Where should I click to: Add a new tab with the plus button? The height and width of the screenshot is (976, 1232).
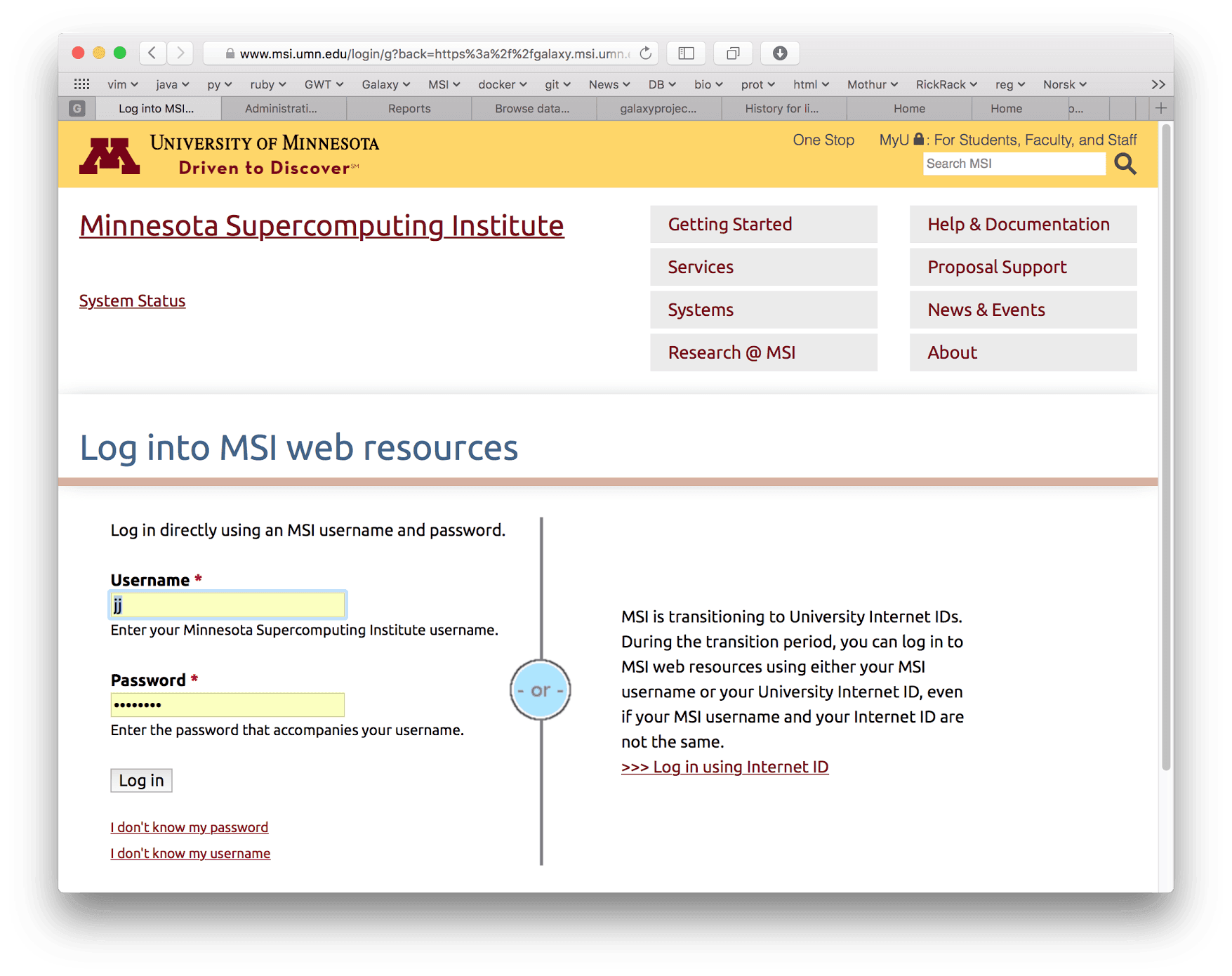pos(1160,108)
